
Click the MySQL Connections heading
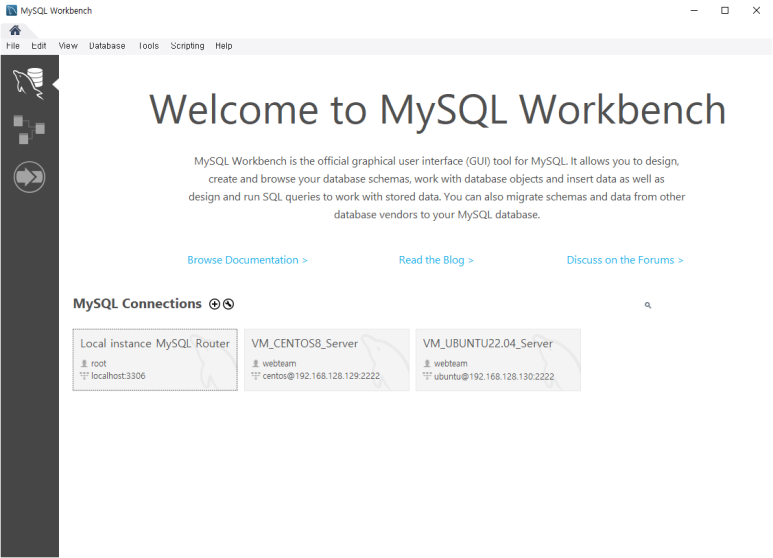point(137,304)
